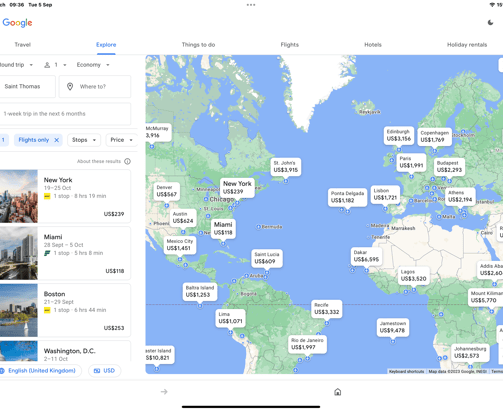Click Austin US$624 map label
503x411 pixels.
click(x=183, y=217)
